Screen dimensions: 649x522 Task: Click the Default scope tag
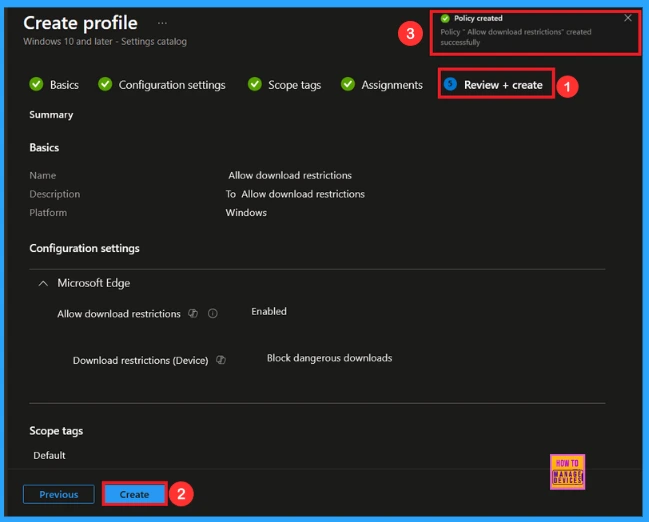(49, 455)
